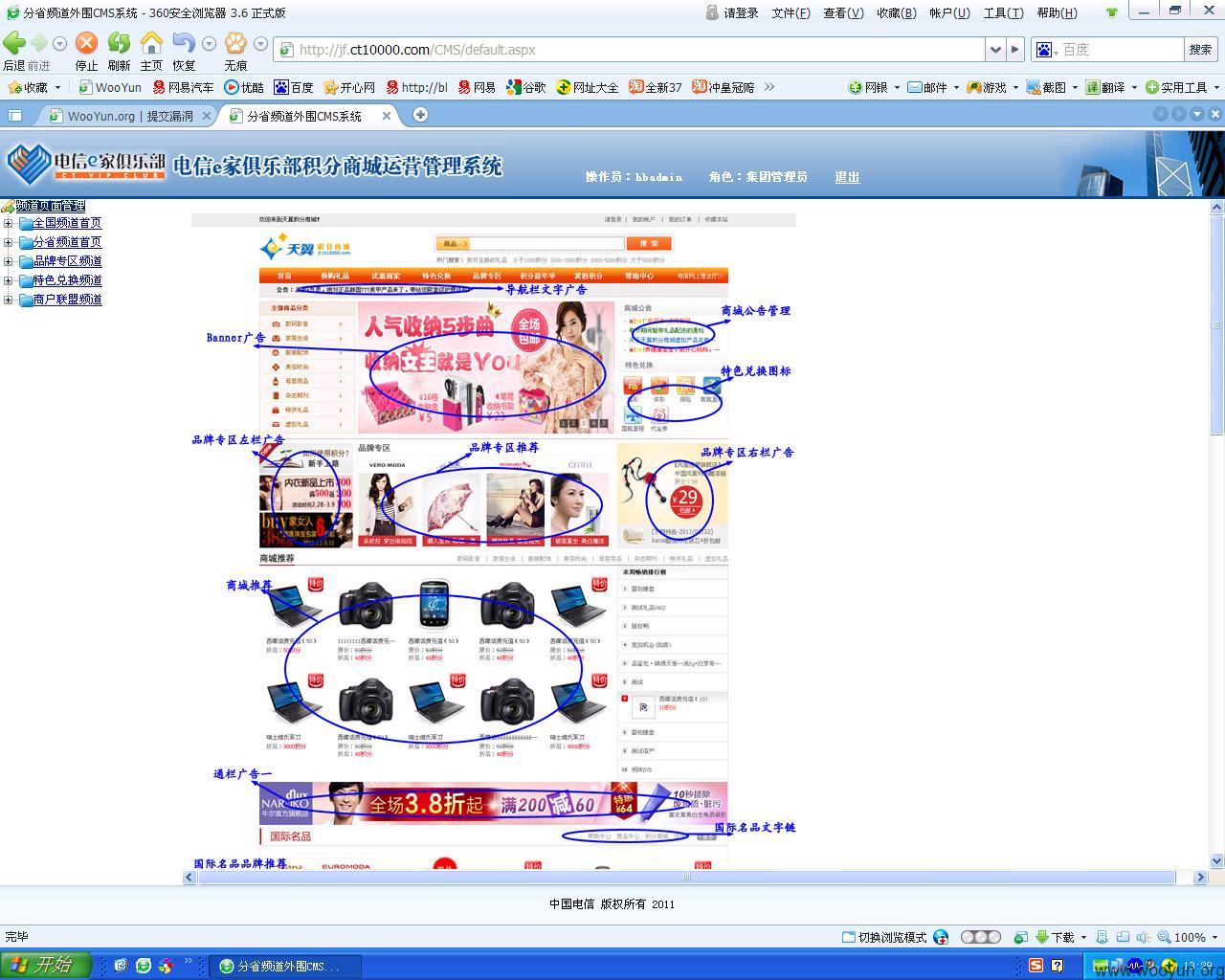Click the 开始 Start button
Image resolution: width=1225 pixels, height=980 pixels.
click(46, 966)
